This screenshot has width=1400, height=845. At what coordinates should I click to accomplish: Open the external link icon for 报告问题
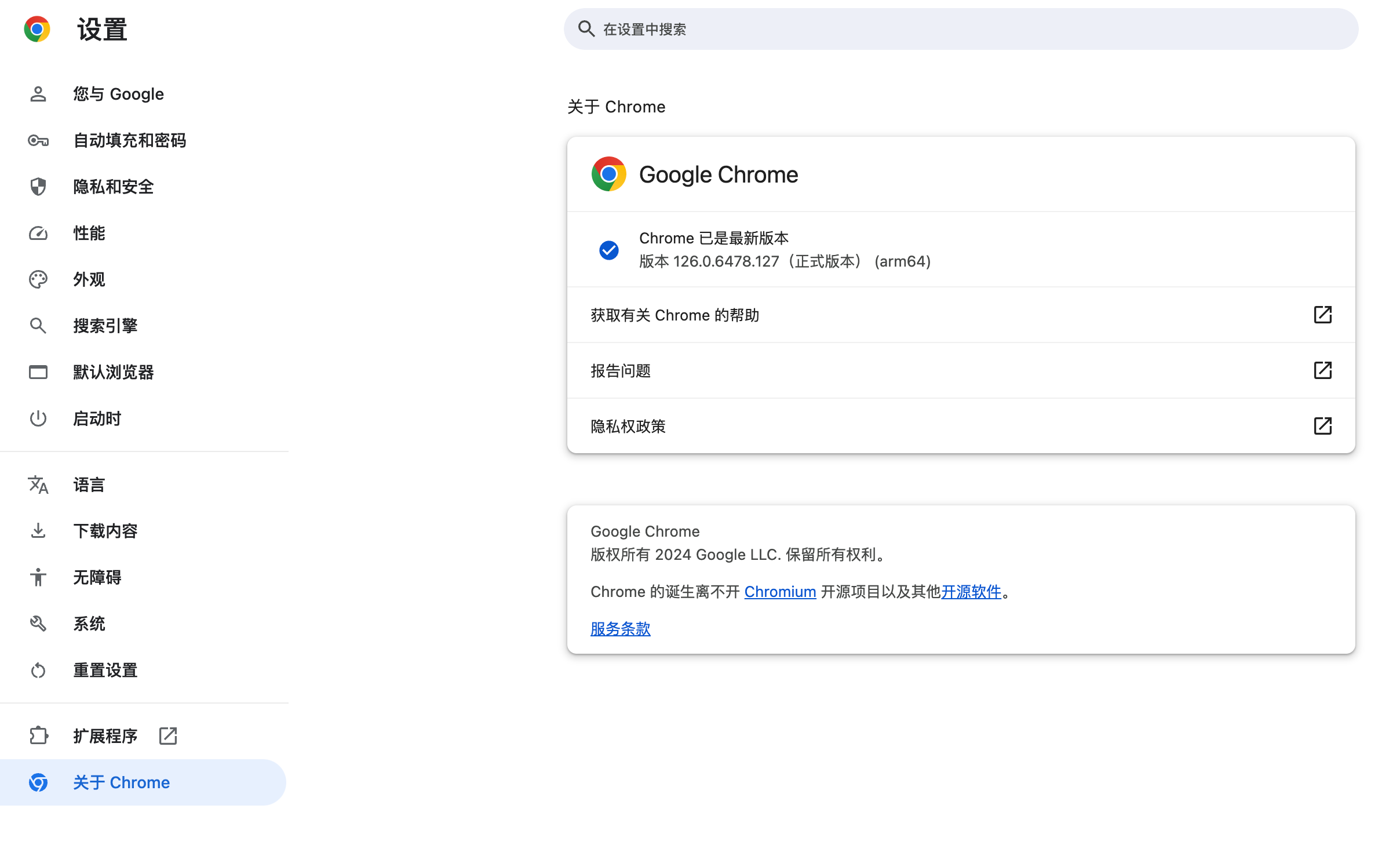1322,370
